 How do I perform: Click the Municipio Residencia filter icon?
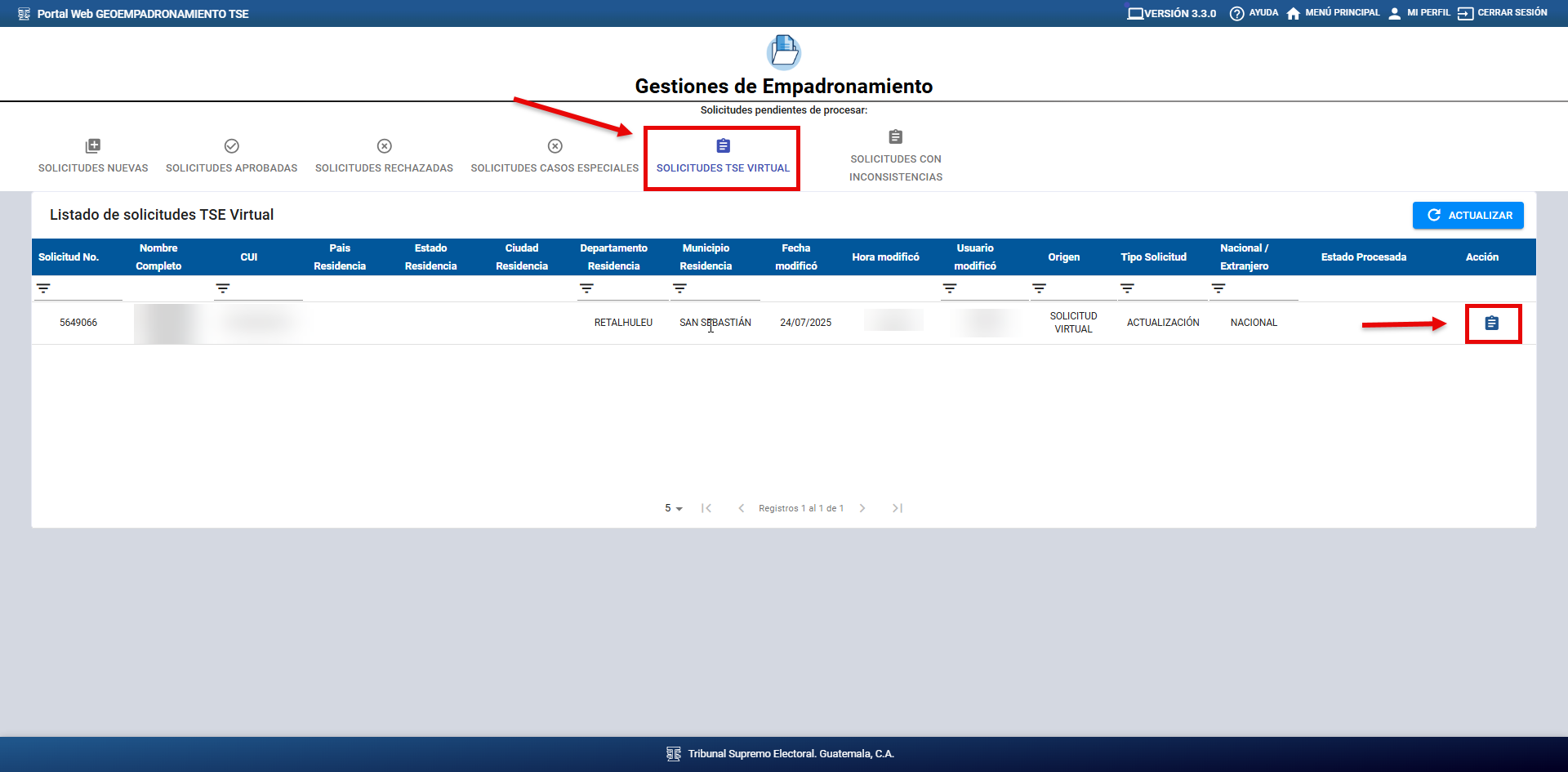click(x=679, y=288)
